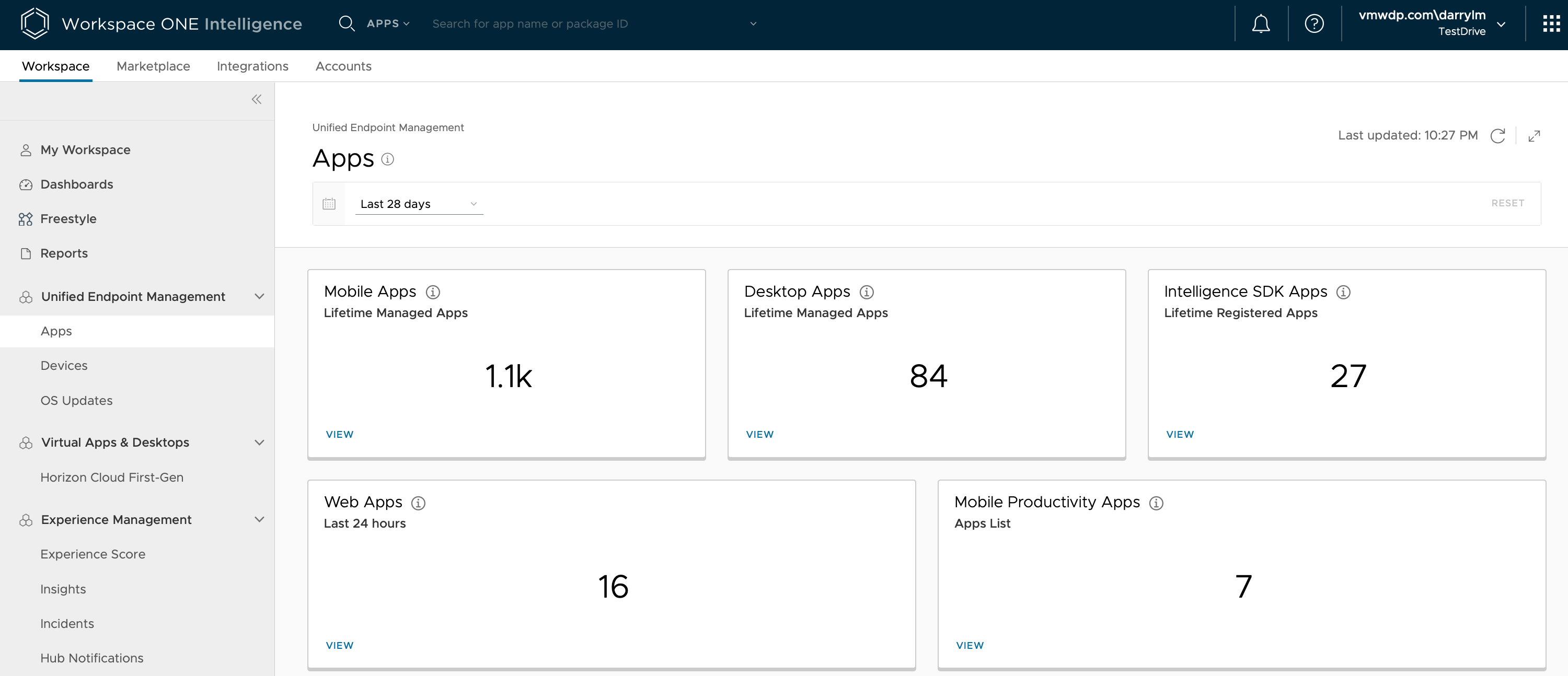Click the app name search field
This screenshot has width=1568, height=676.
click(x=584, y=24)
